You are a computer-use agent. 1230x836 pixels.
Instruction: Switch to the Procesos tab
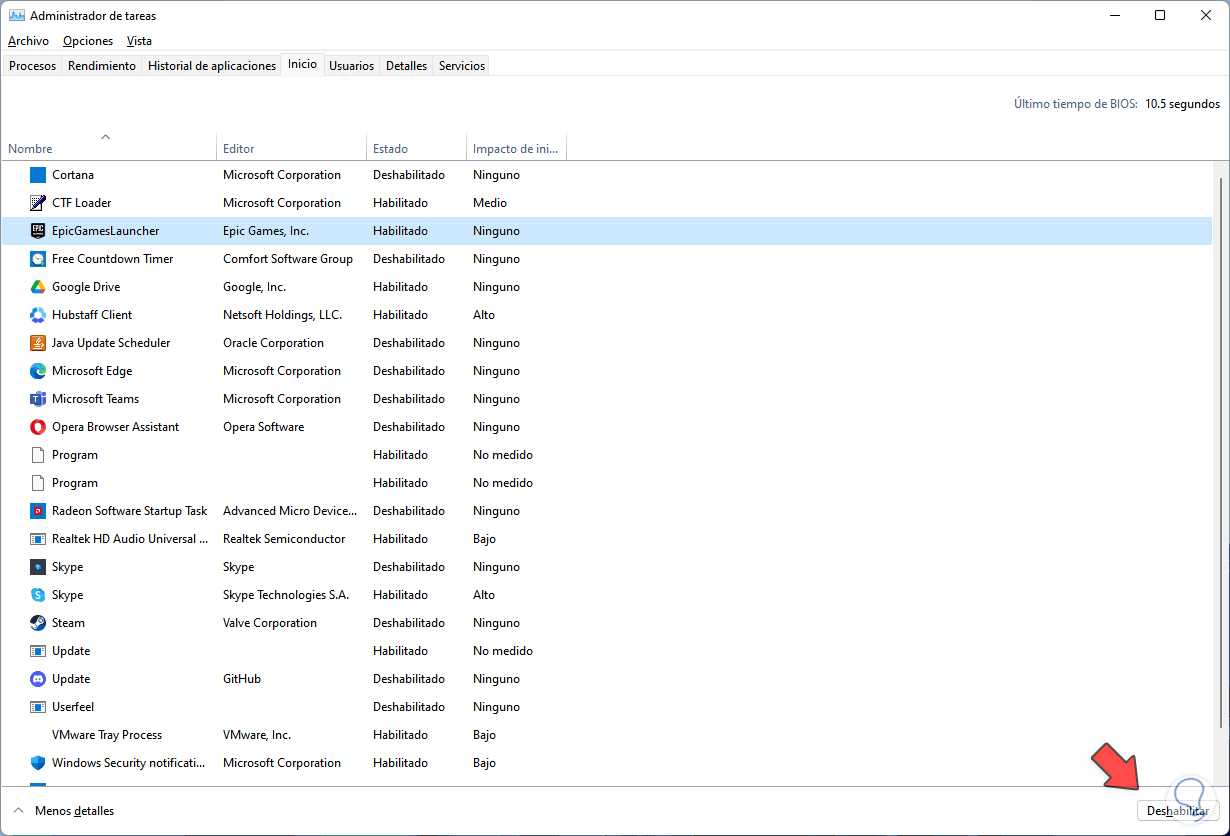(33, 66)
